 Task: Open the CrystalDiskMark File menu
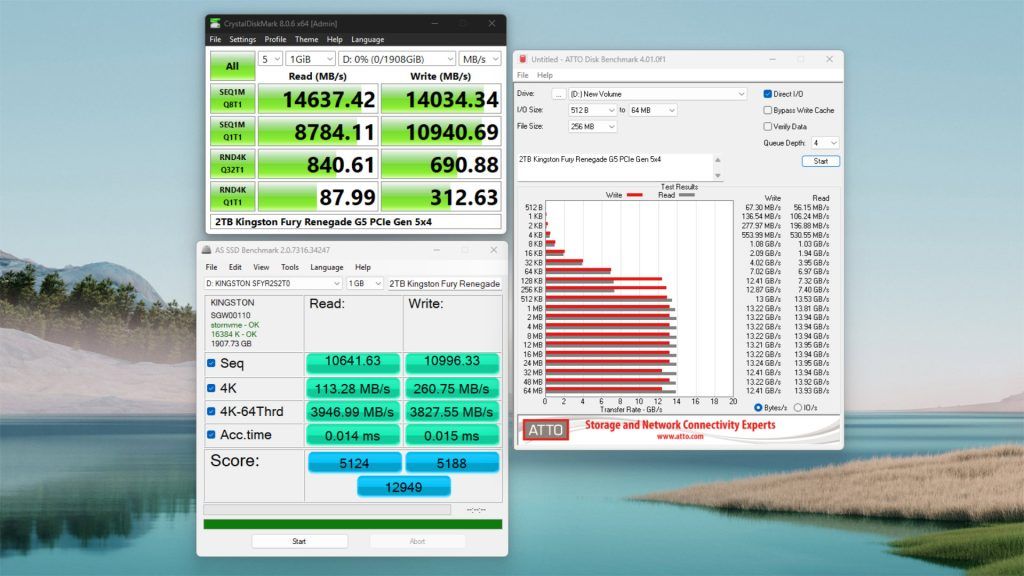click(x=215, y=39)
